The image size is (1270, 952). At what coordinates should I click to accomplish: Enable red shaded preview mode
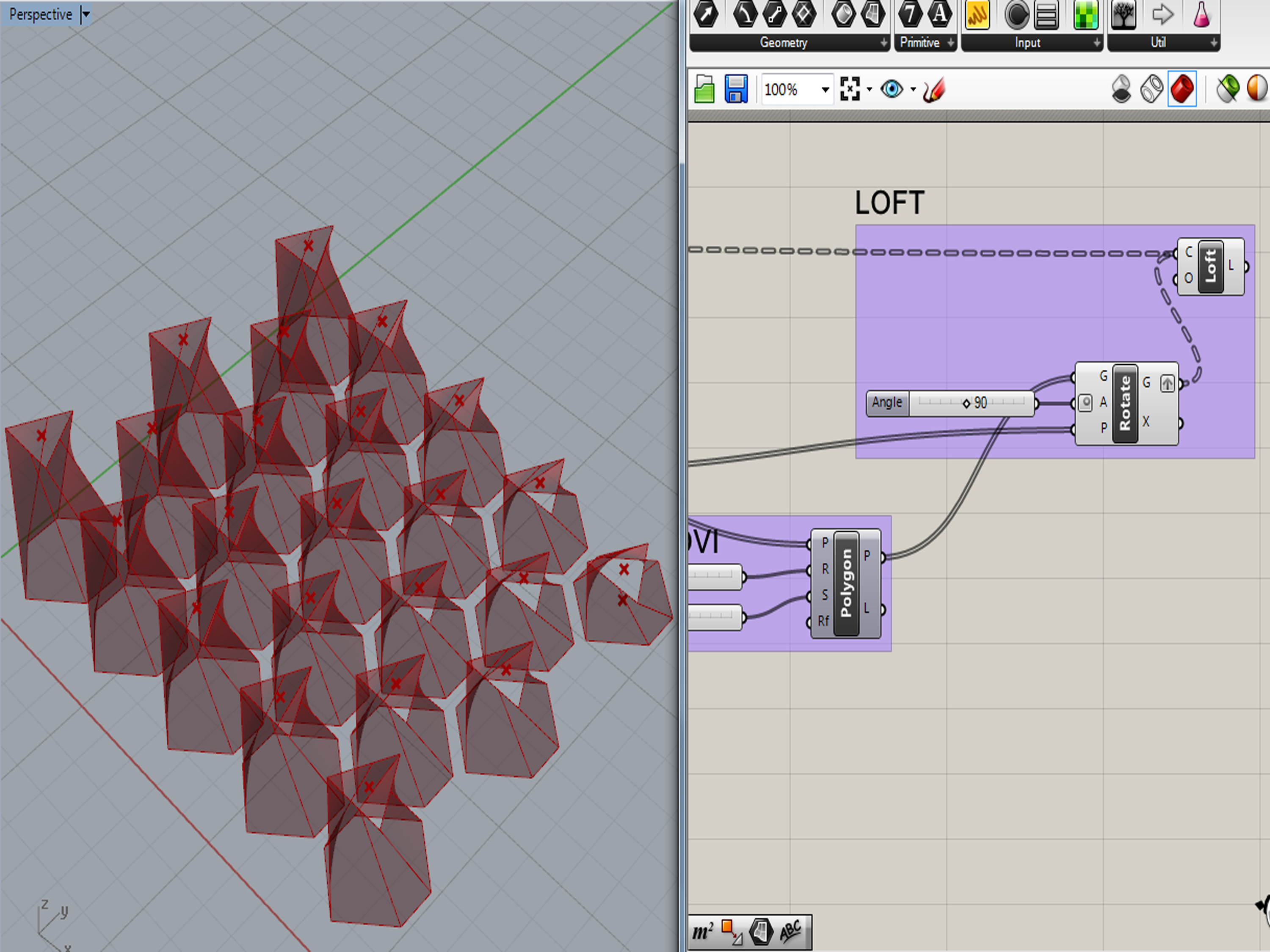coord(1182,90)
